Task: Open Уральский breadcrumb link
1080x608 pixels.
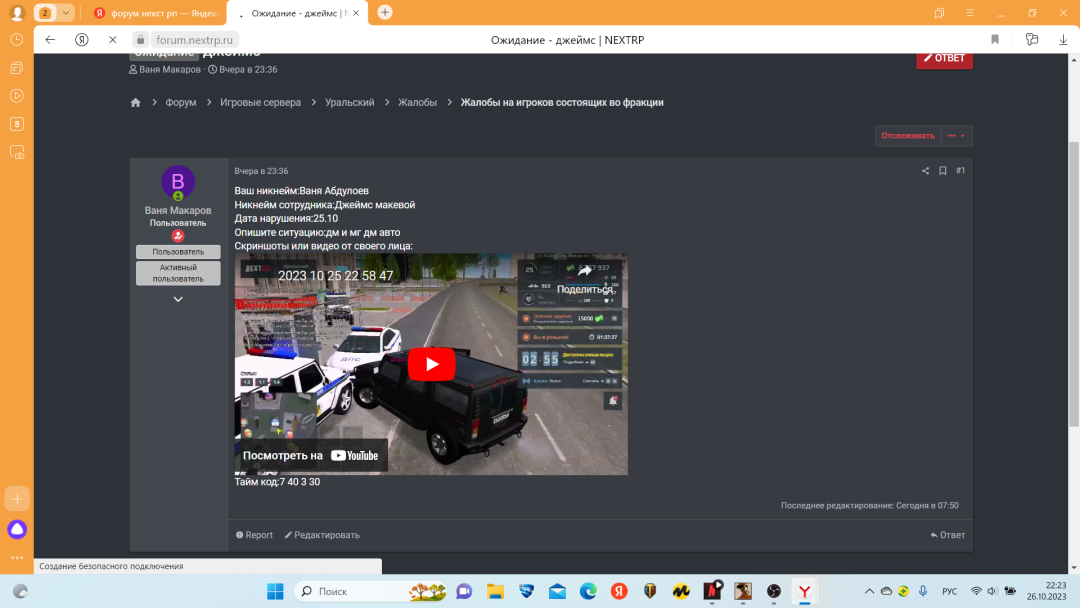Action: (349, 103)
